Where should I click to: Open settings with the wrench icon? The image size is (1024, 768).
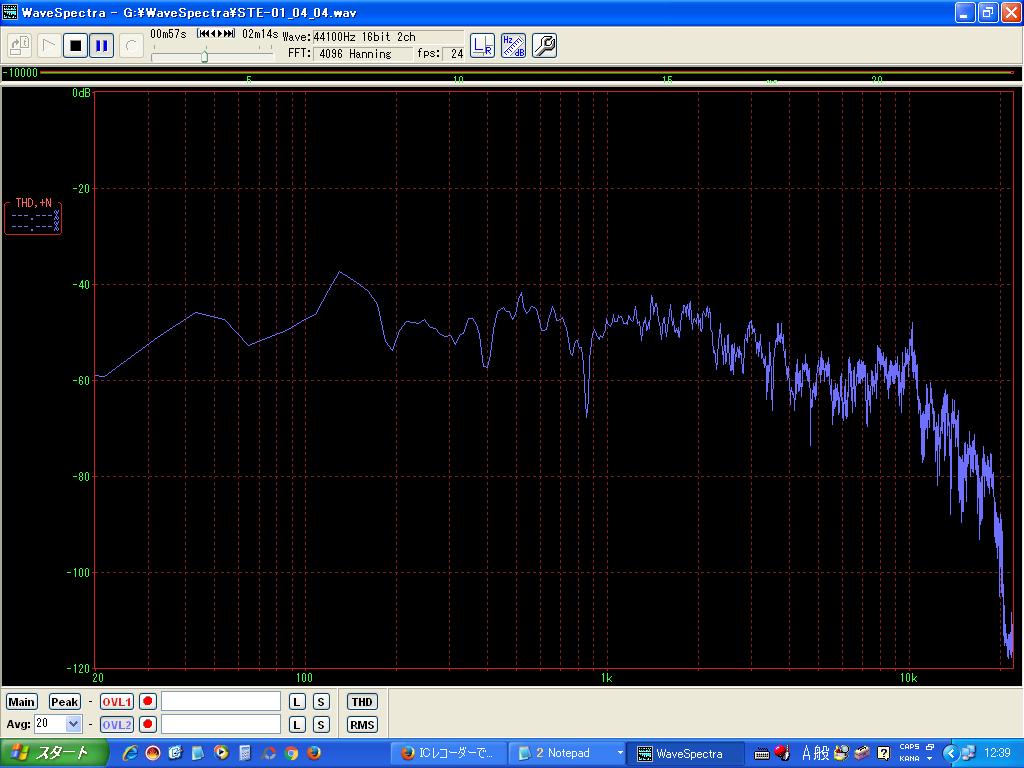point(544,46)
